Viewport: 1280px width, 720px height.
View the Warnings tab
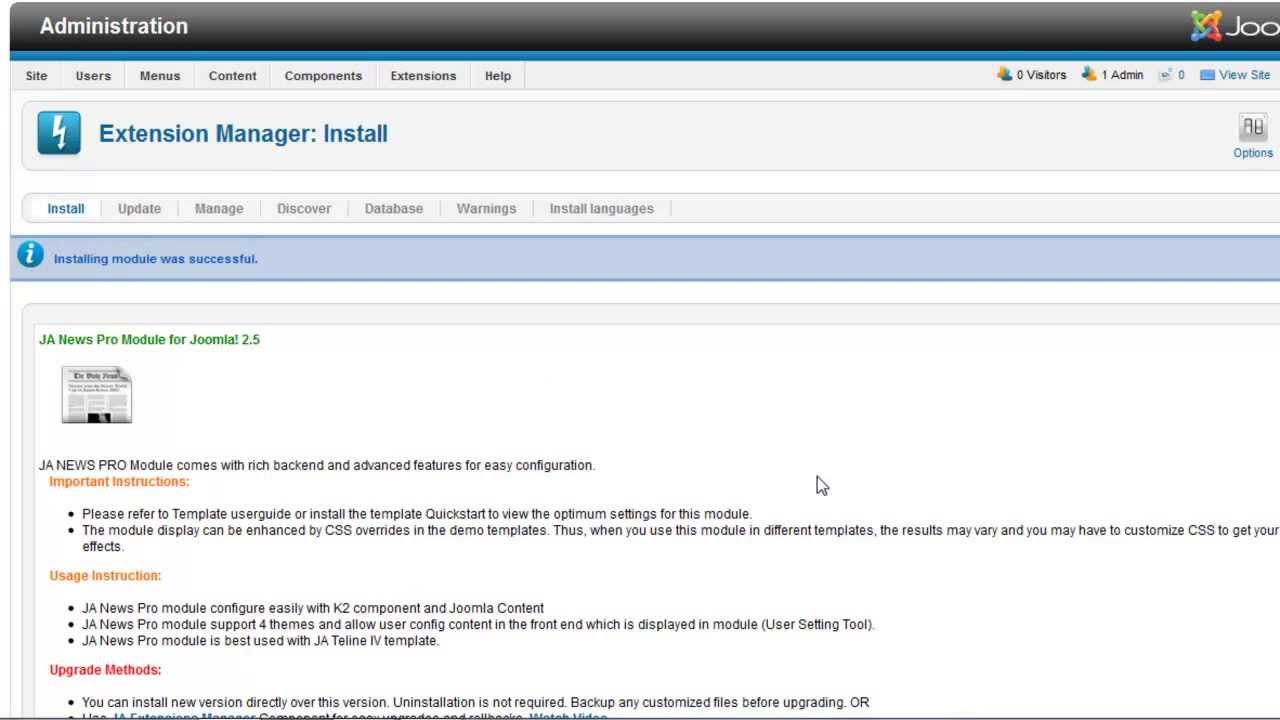(x=486, y=209)
